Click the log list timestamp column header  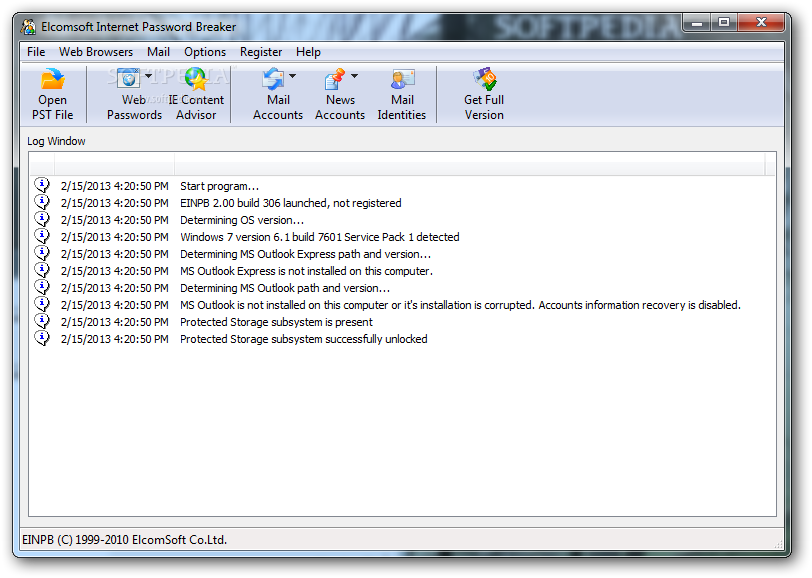114,164
